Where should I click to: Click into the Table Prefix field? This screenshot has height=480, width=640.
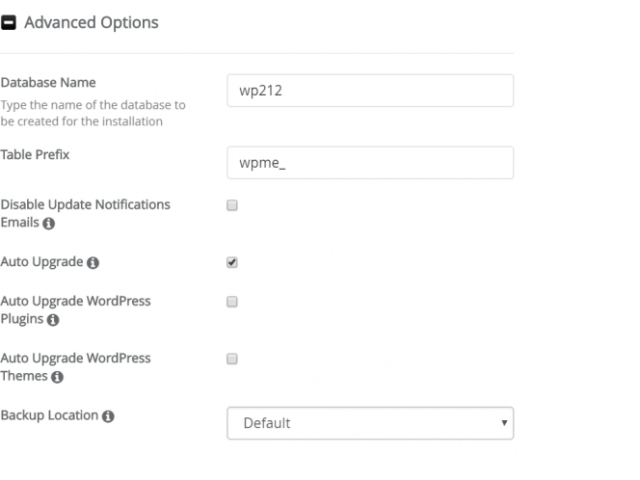point(370,162)
